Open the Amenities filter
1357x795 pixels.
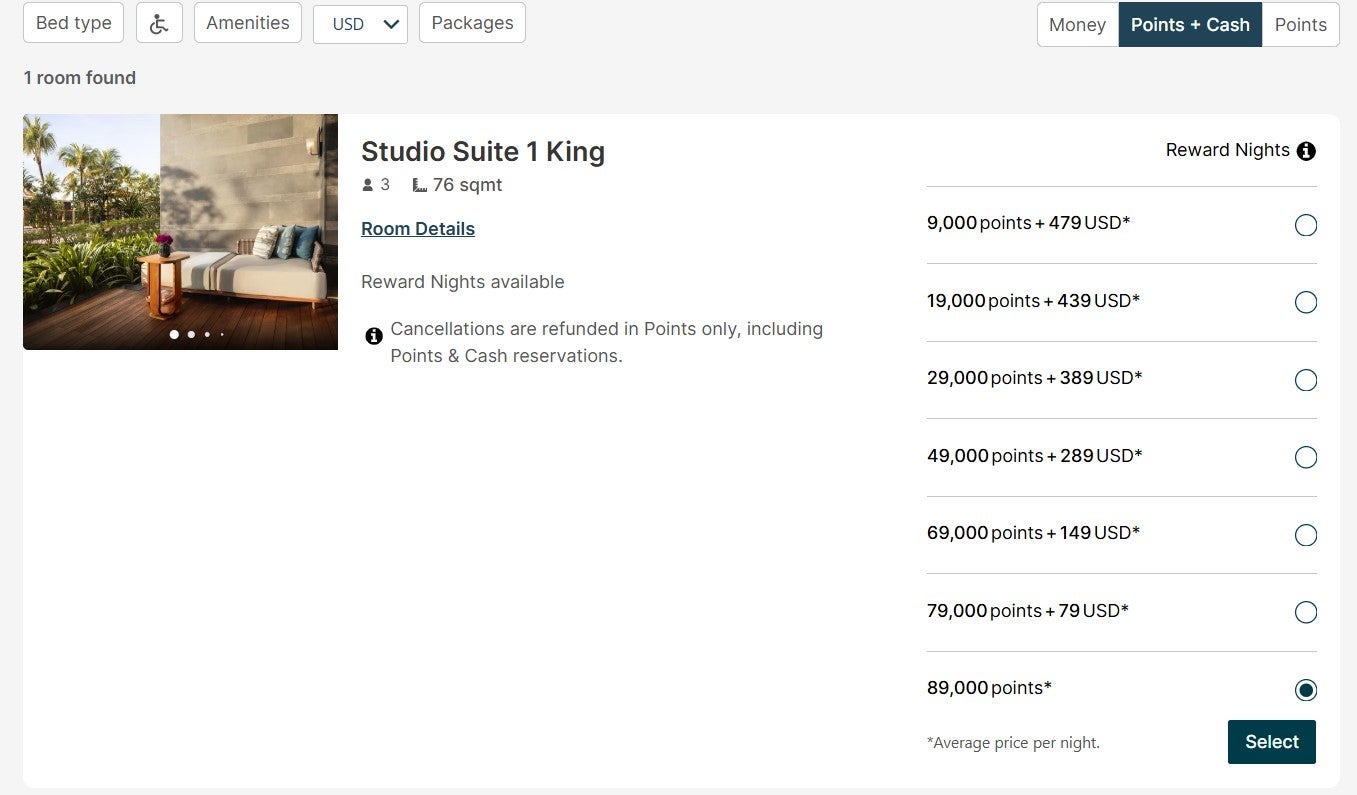pos(248,23)
